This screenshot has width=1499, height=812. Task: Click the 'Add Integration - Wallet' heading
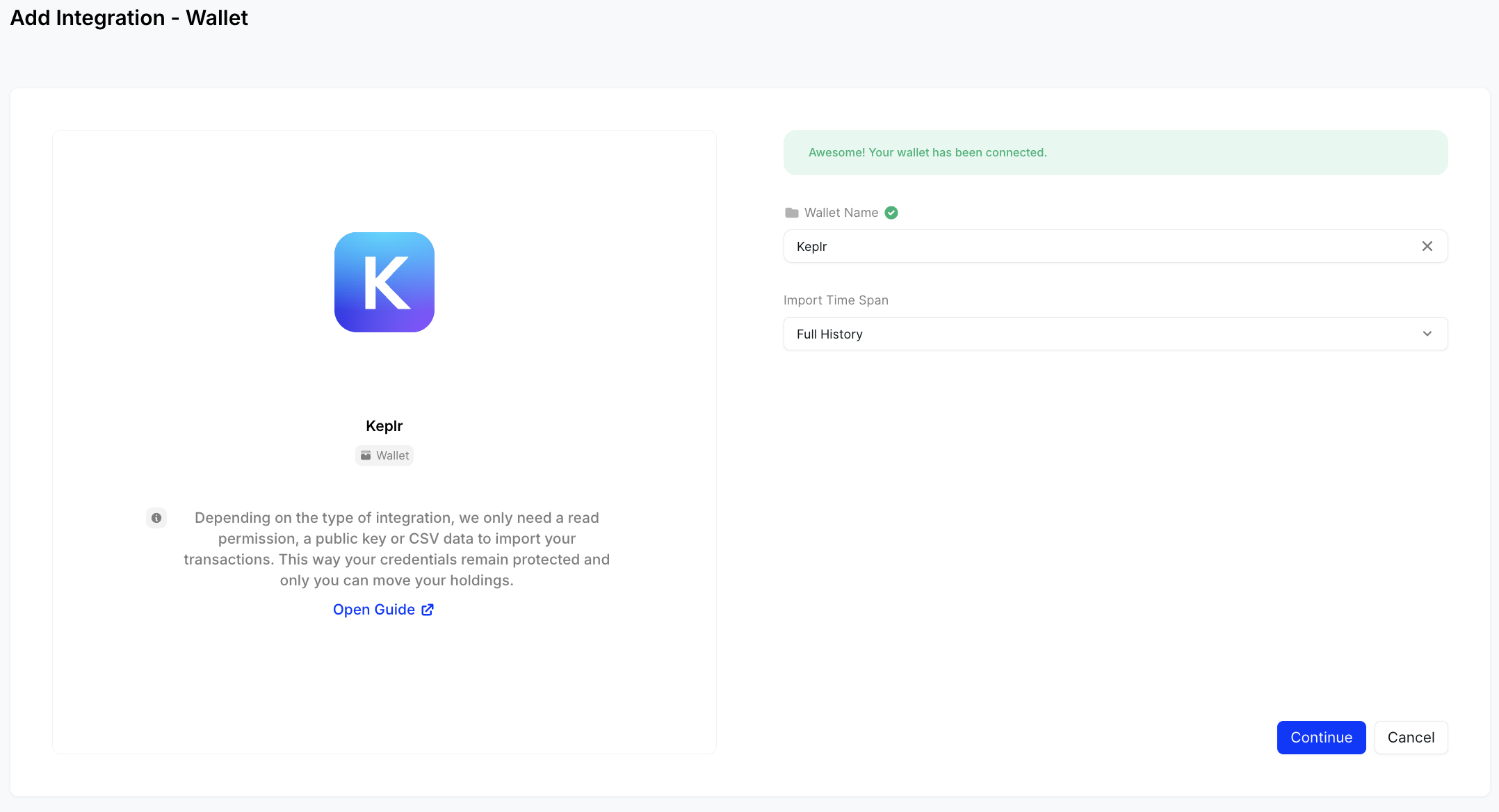tap(129, 17)
